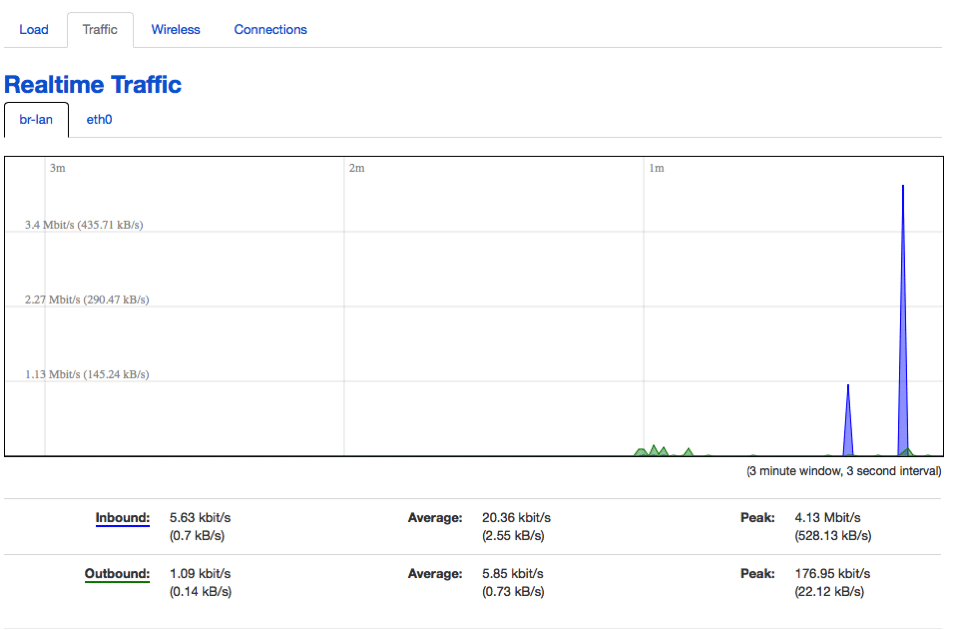Click the 3 minute window interval note
This screenshot has height=630, width=958.
pos(843,471)
